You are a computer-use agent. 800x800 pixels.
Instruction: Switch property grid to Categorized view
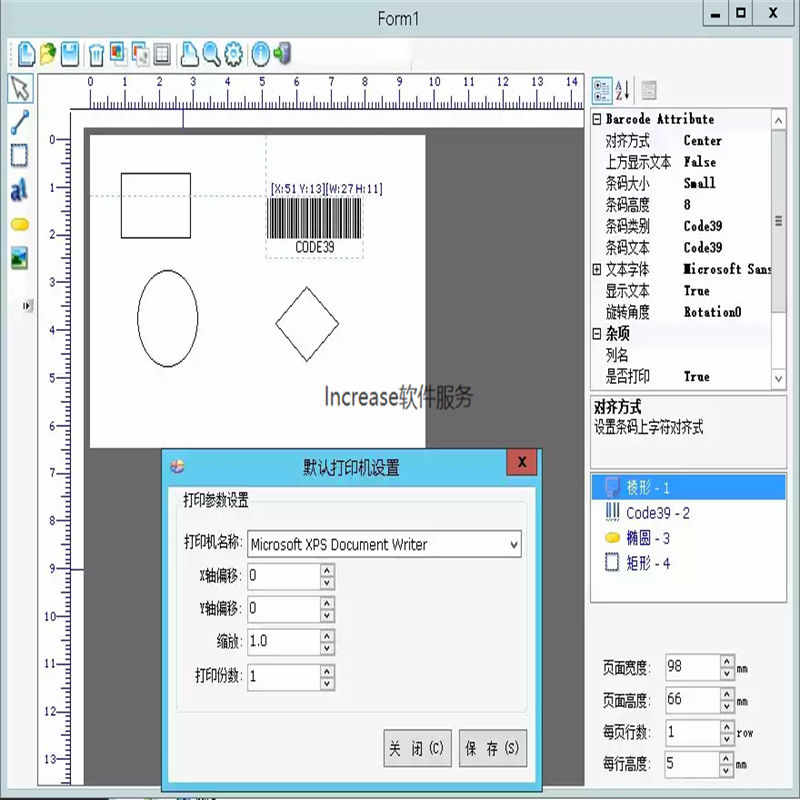pos(602,90)
